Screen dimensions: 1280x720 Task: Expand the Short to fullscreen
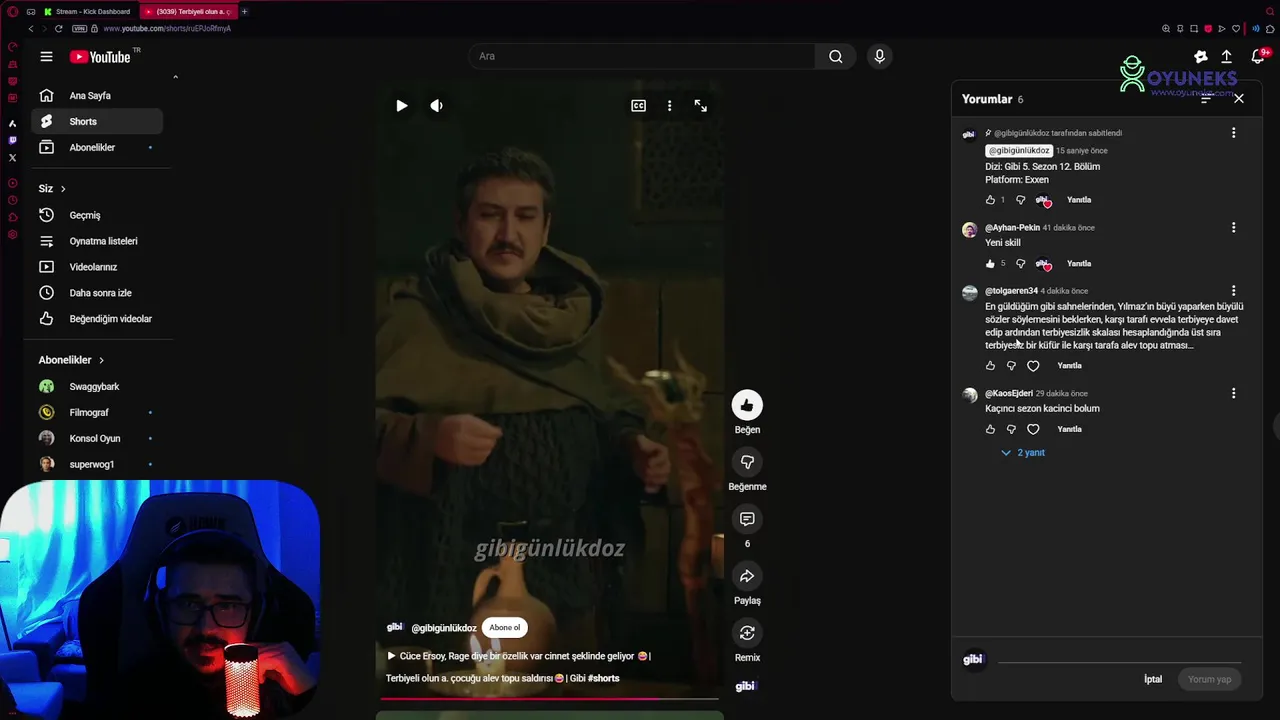pos(701,105)
